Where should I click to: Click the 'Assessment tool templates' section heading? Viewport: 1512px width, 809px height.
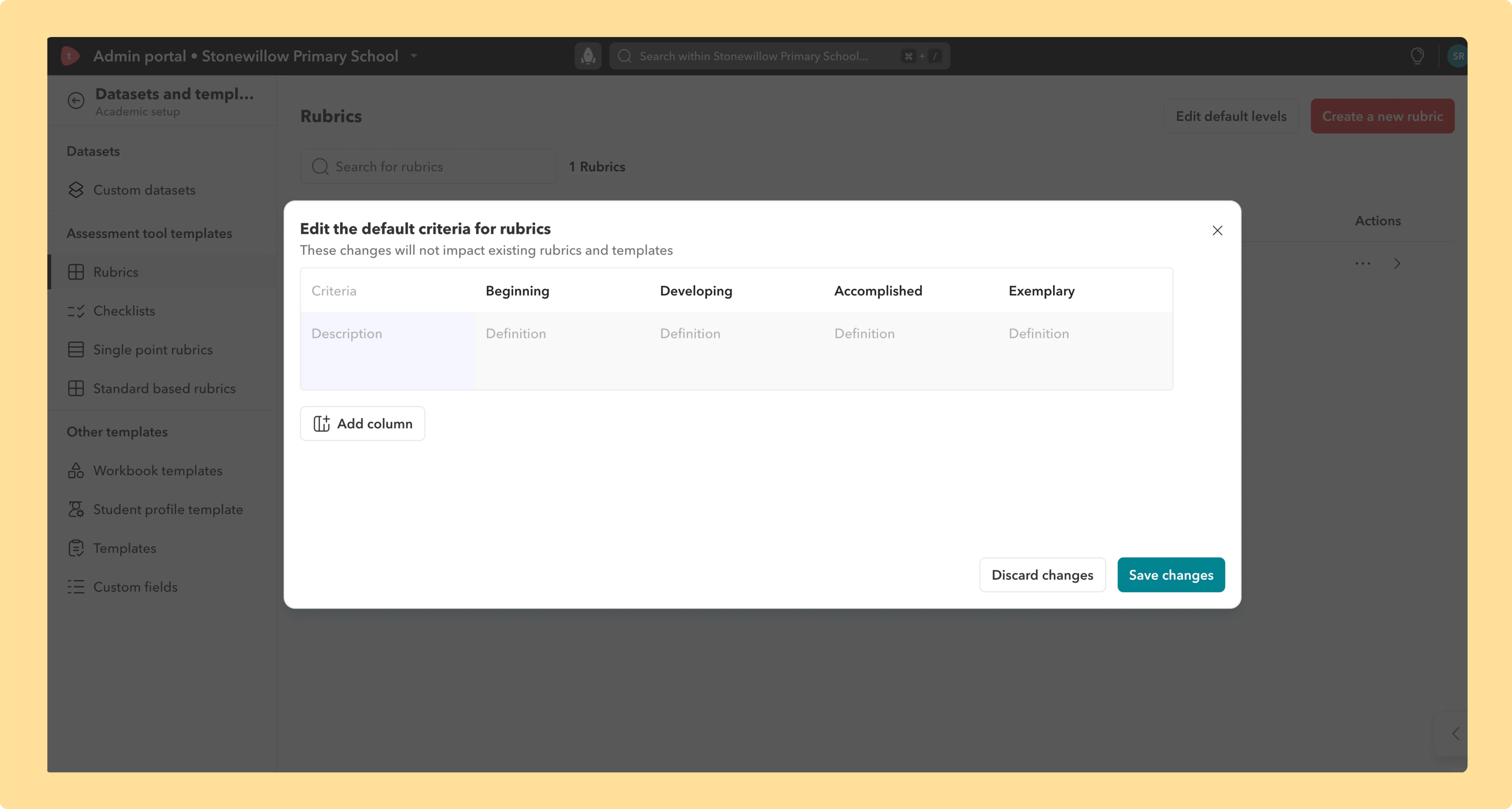[x=149, y=234]
